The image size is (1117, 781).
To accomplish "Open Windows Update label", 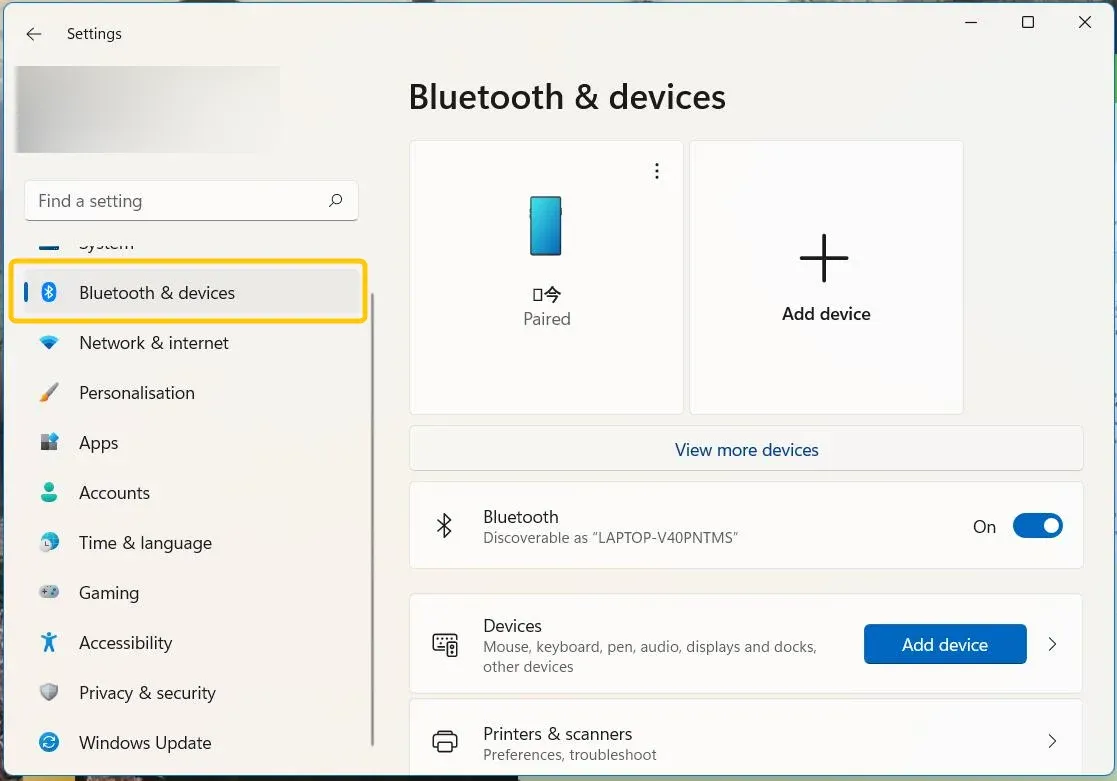I will pos(145,743).
